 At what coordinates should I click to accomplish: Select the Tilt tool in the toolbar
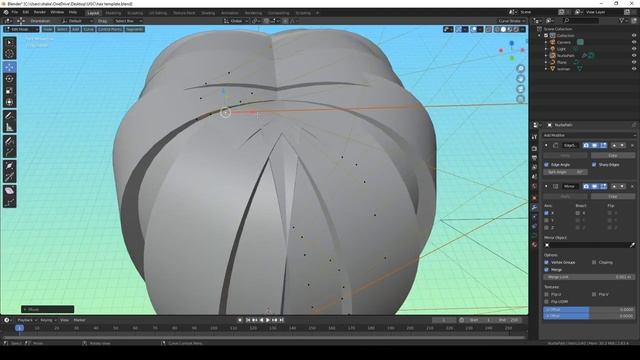point(9,177)
